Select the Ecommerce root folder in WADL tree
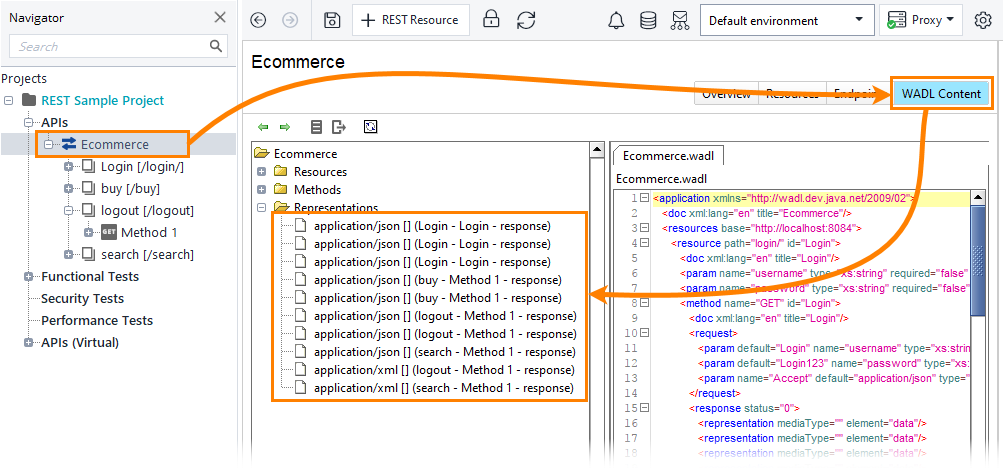 point(305,154)
